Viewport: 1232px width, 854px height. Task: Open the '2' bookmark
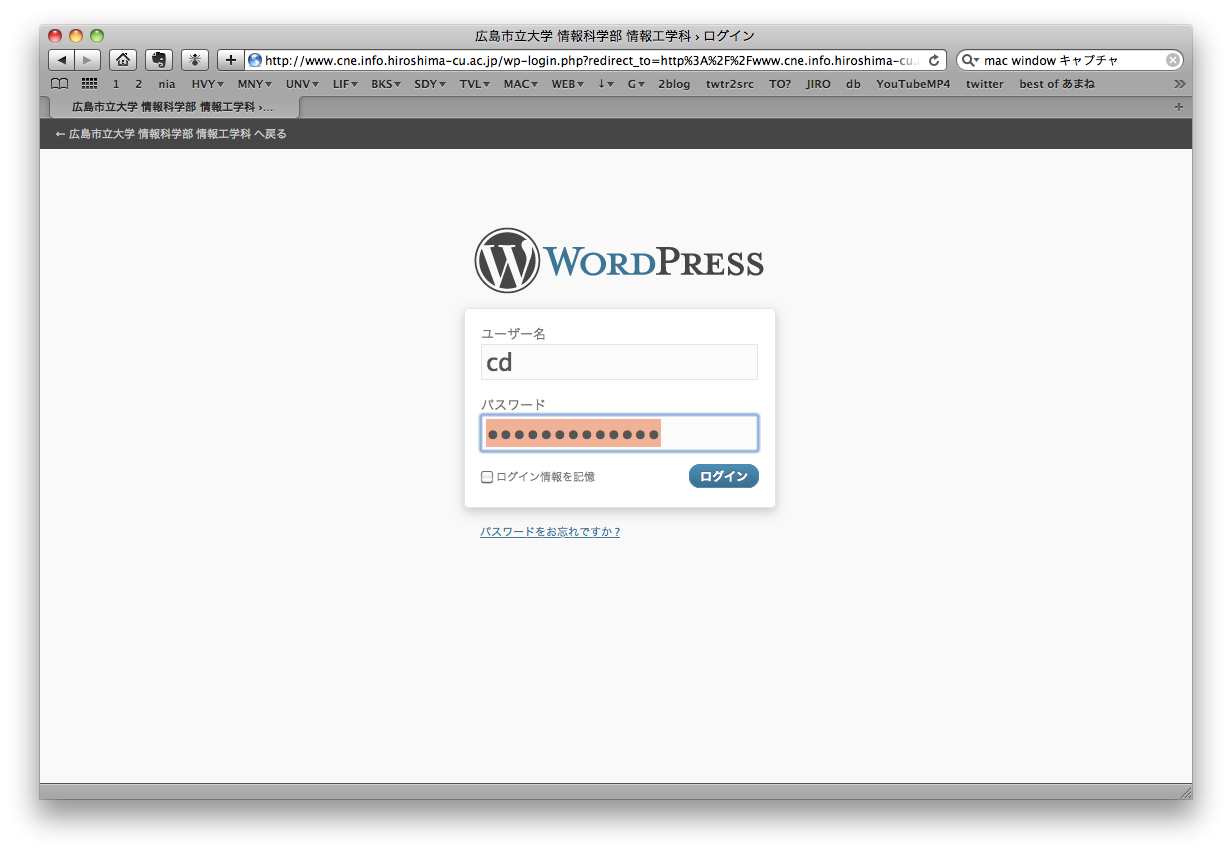click(x=138, y=84)
